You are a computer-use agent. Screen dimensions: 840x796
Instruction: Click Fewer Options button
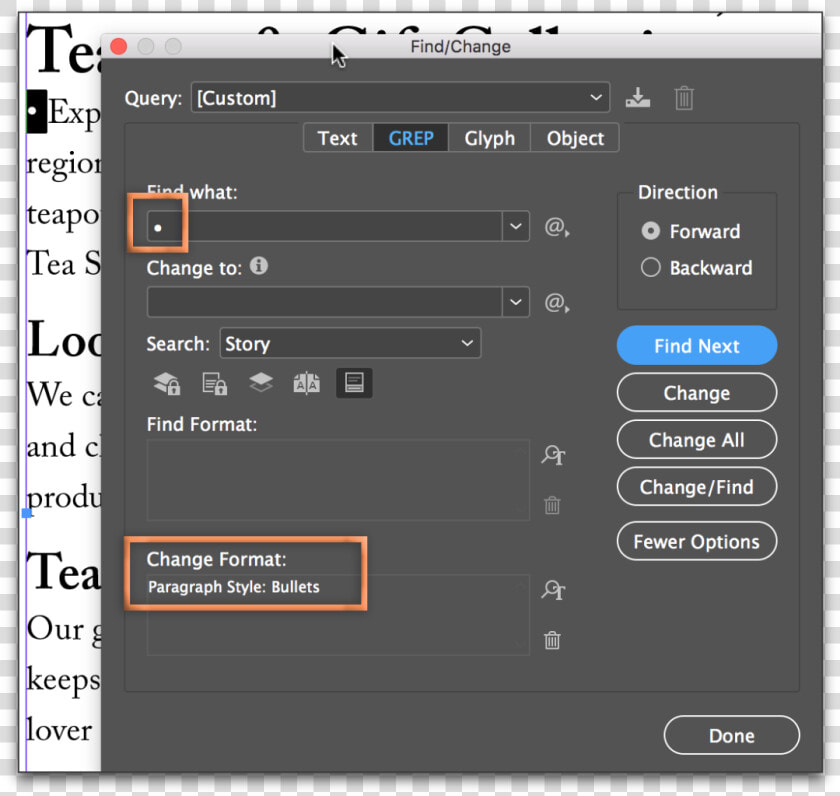pos(696,542)
